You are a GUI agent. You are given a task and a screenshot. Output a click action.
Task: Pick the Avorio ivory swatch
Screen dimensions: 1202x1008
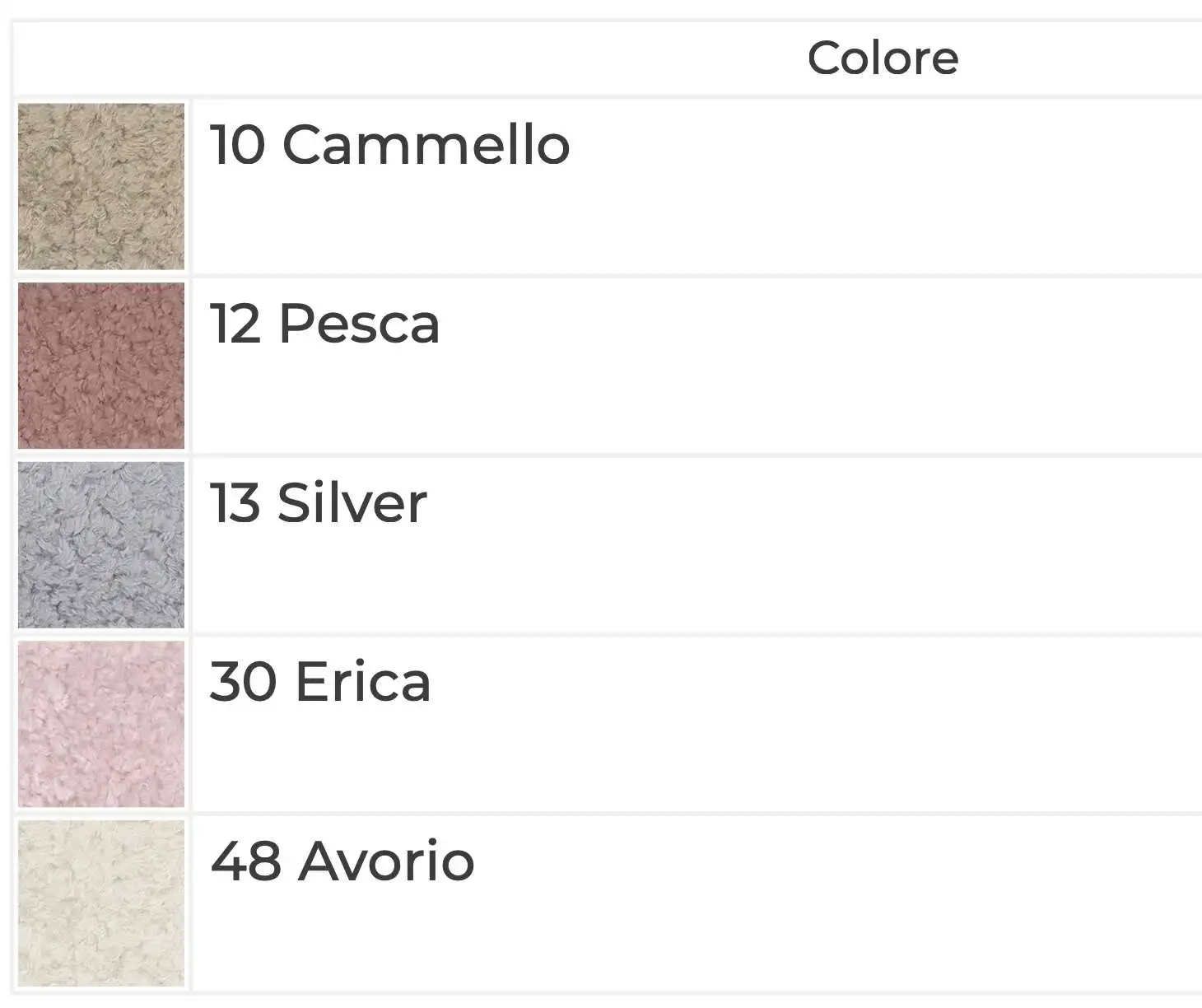coord(101,903)
